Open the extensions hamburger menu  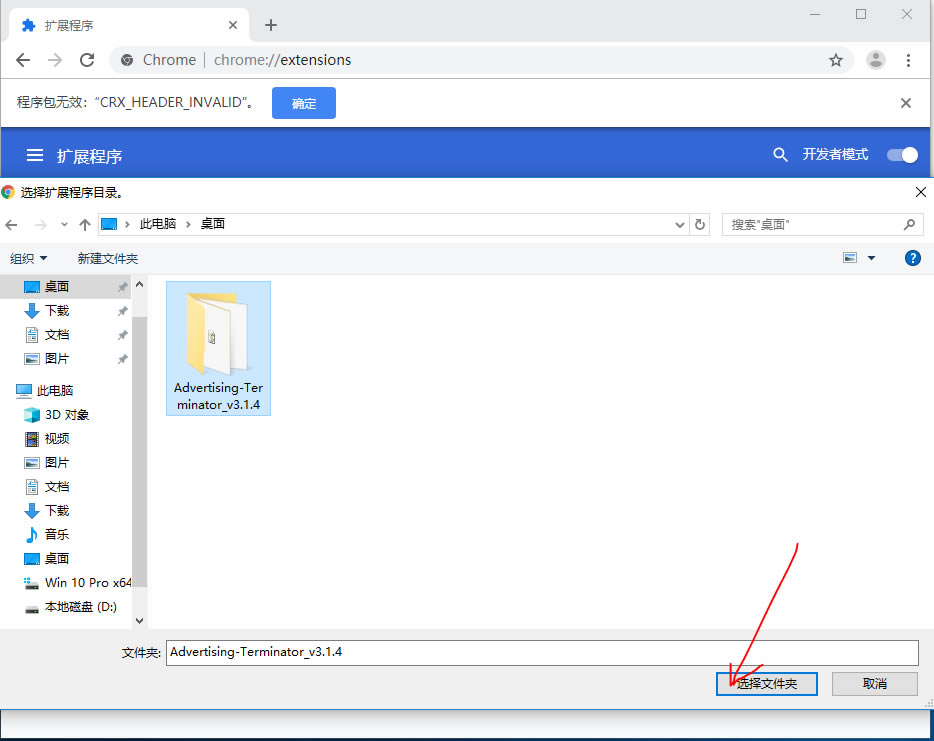pyautogui.click(x=35, y=155)
